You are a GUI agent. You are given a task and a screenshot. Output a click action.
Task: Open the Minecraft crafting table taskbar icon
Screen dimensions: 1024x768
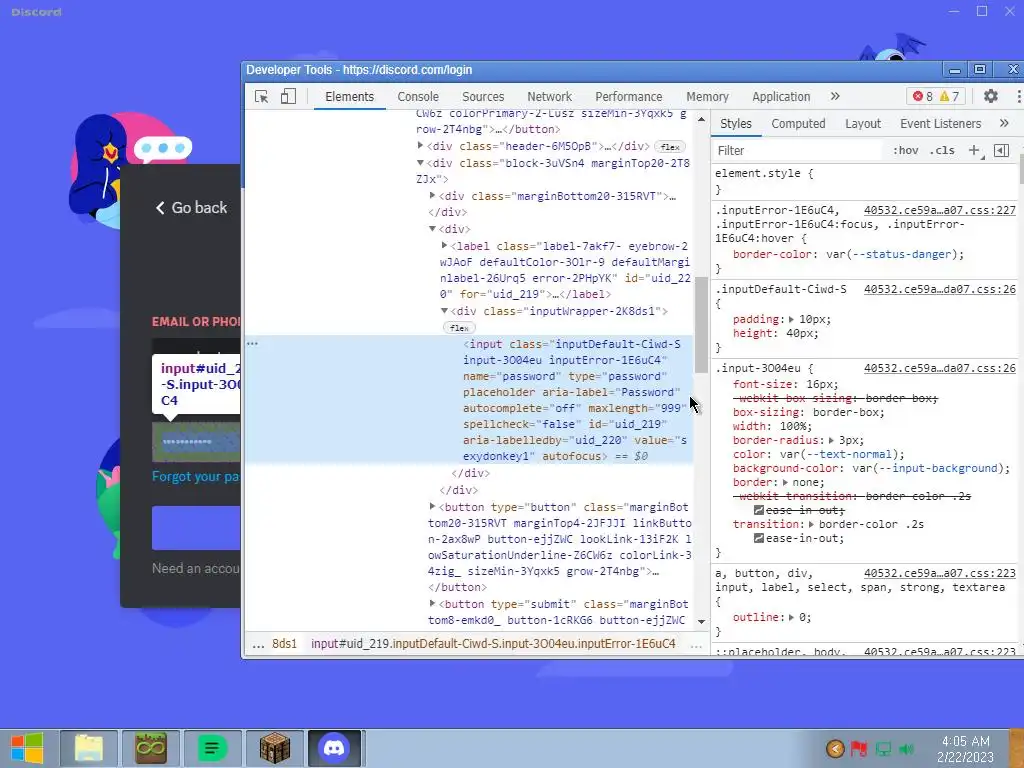click(x=274, y=748)
